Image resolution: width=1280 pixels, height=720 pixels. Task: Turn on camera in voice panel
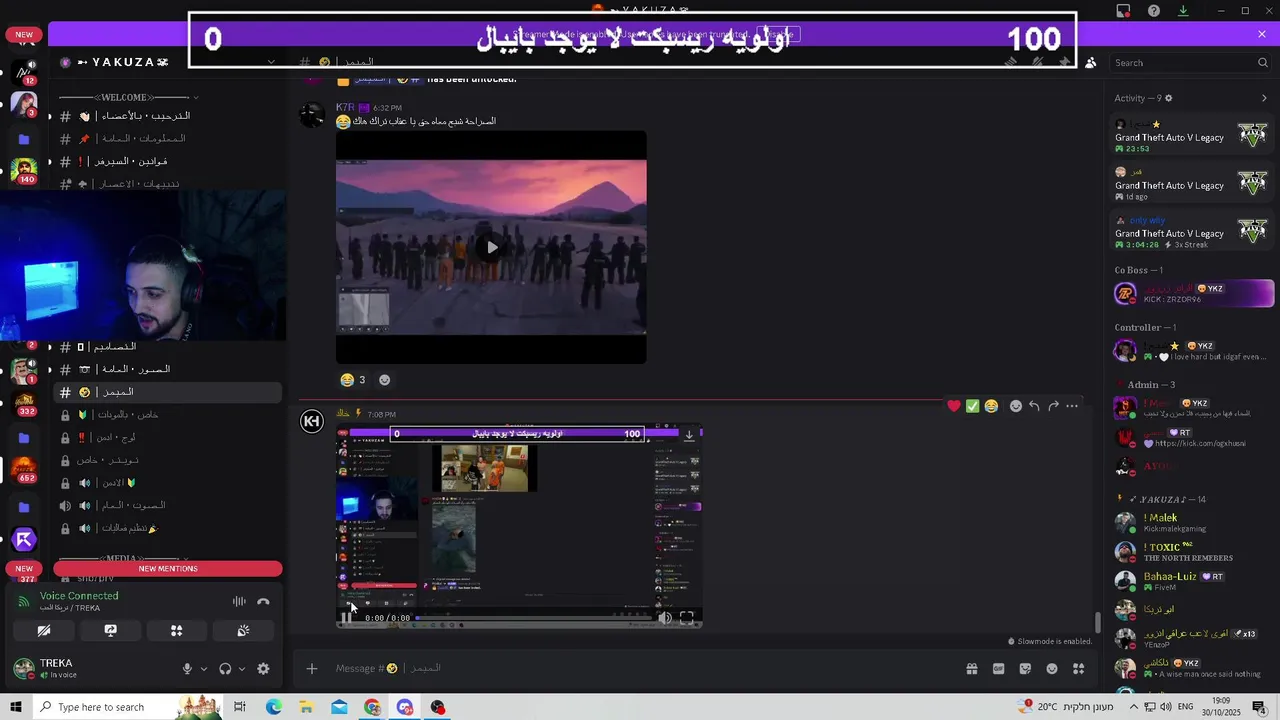tap(44, 631)
